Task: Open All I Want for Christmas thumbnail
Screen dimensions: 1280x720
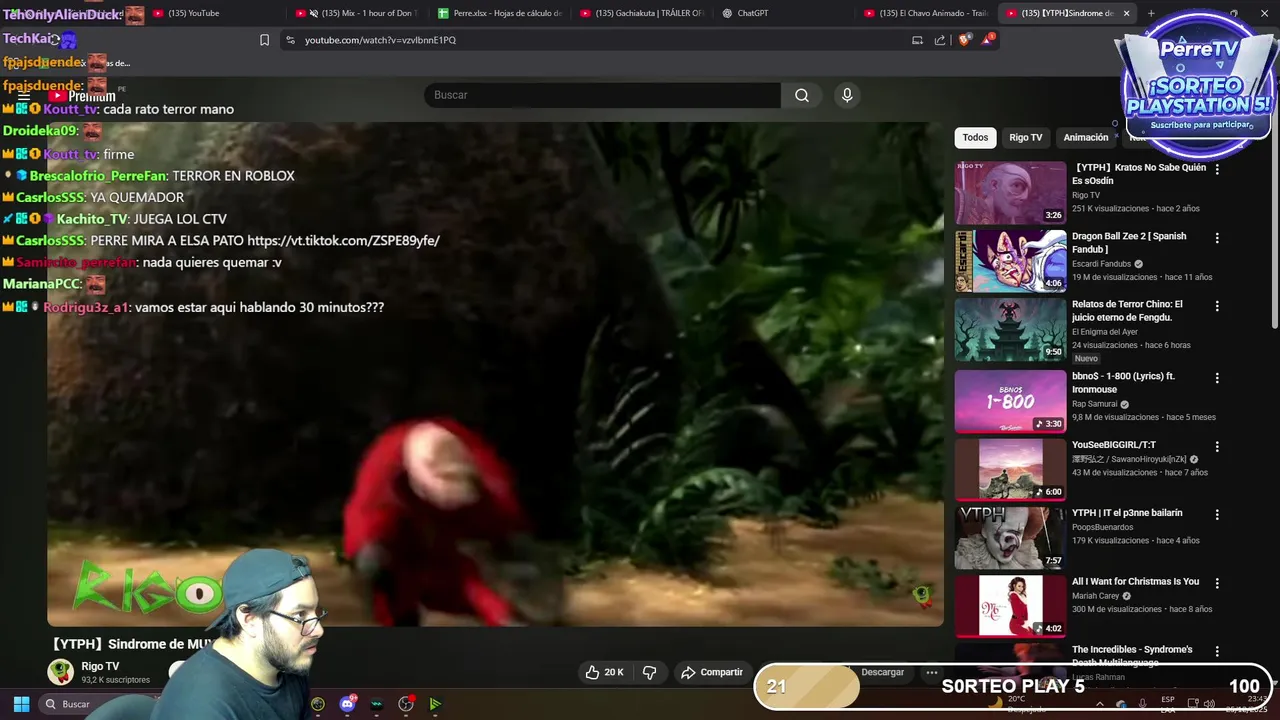Action: (1010, 606)
